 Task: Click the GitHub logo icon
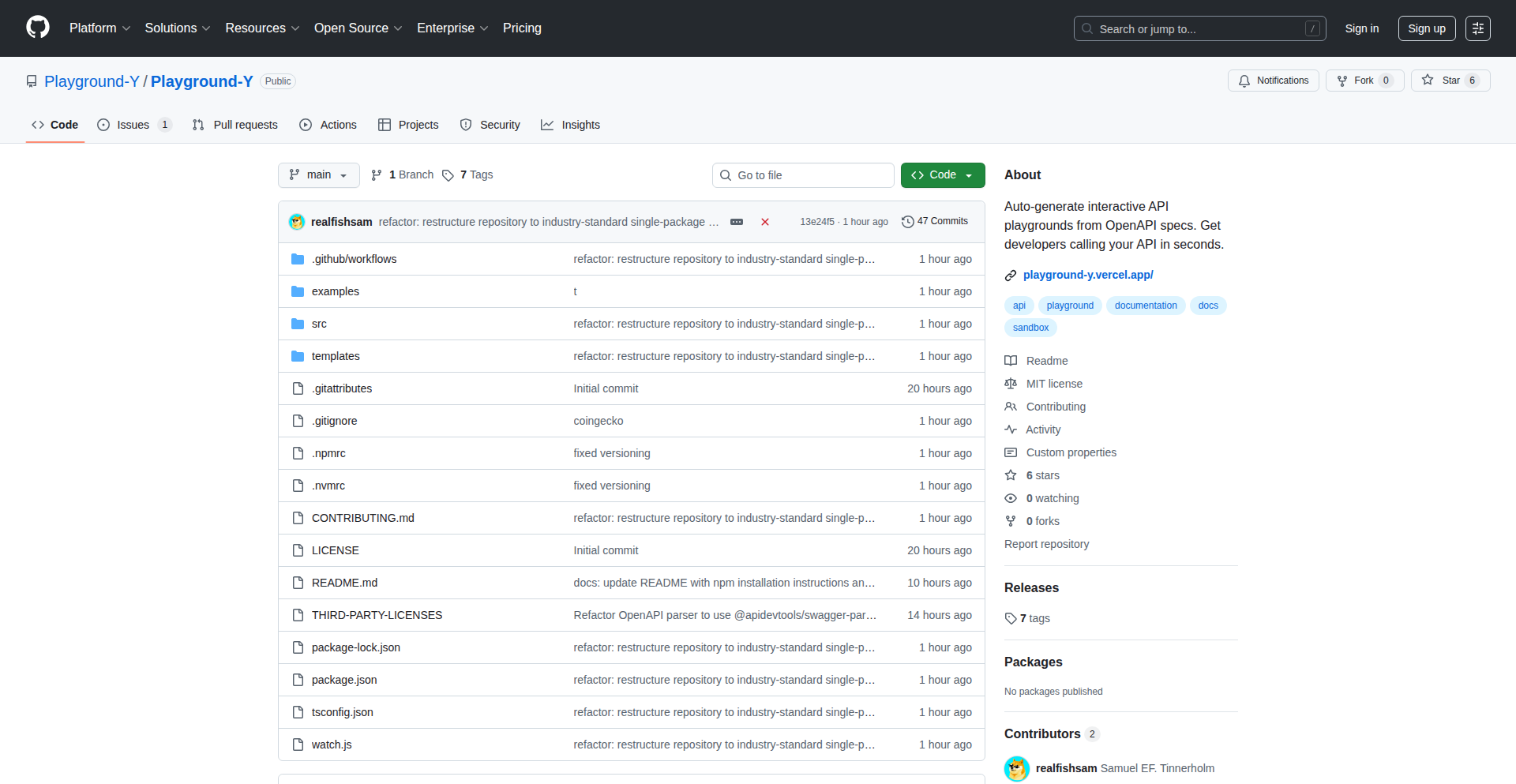pyautogui.click(x=37, y=28)
